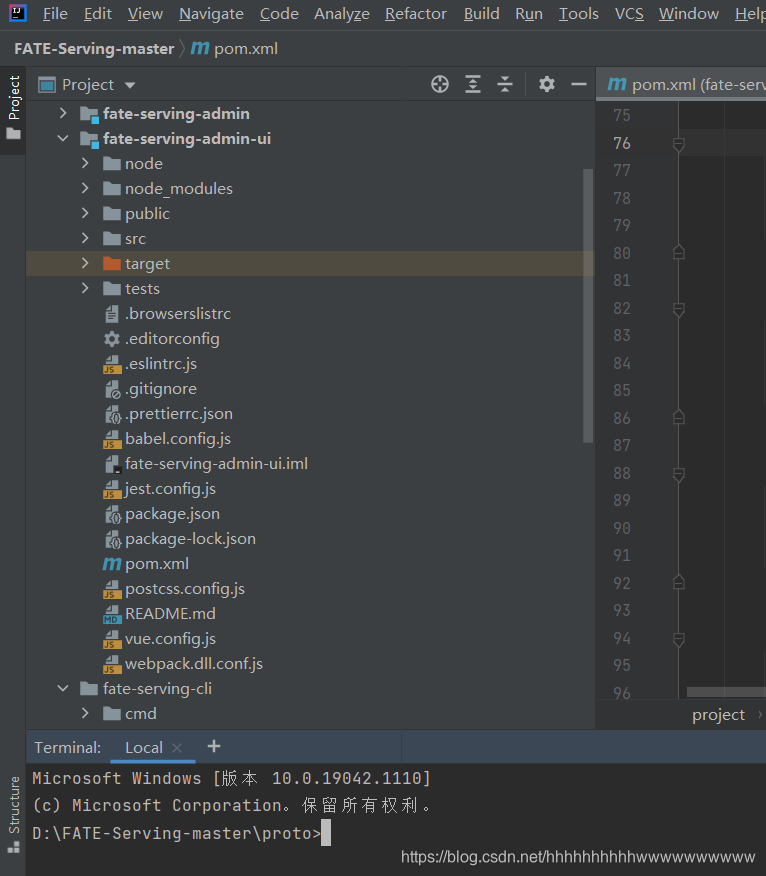Select package.json file
Screen dimensions: 766x876
pyautogui.click(x=172, y=514)
